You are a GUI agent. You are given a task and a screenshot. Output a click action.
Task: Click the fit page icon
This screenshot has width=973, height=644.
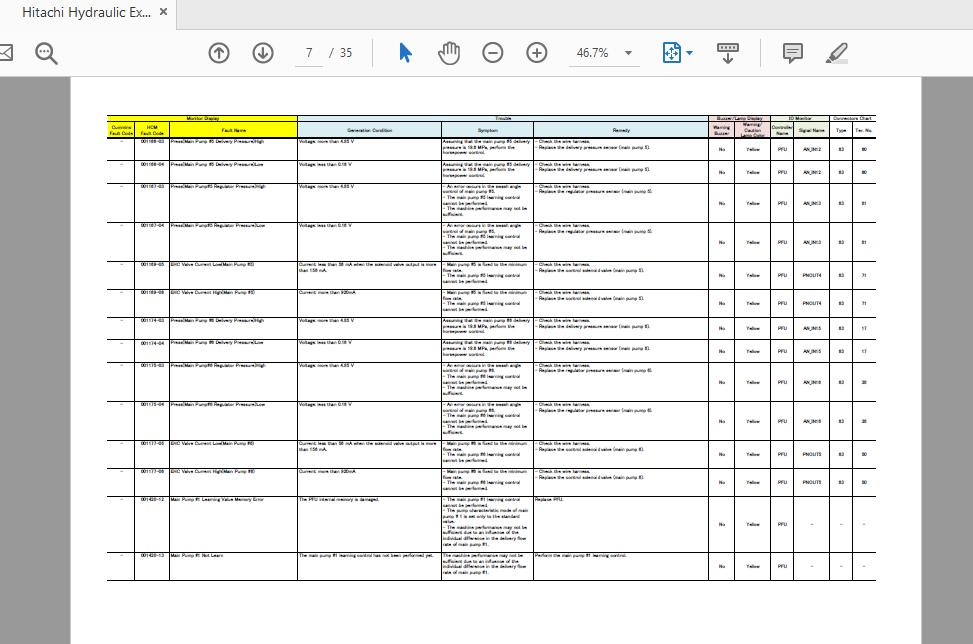672,53
